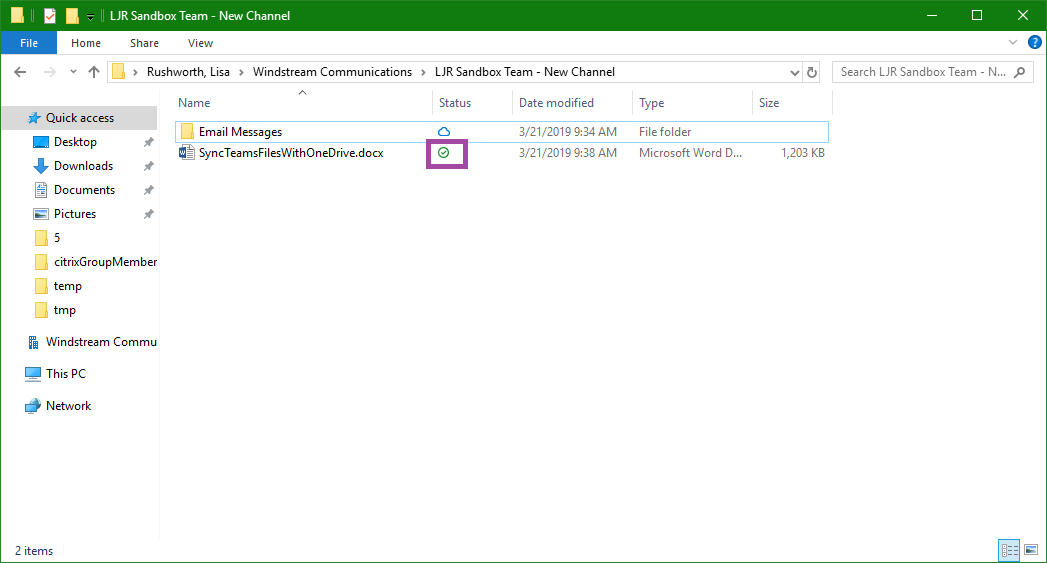This screenshot has height=563, width=1047.
Task: Open the temp folder in sidebar
Action: pyautogui.click(x=67, y=286)
